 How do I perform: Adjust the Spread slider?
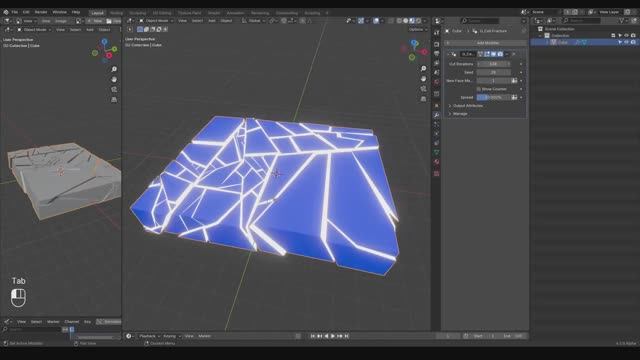coord(493,97)
